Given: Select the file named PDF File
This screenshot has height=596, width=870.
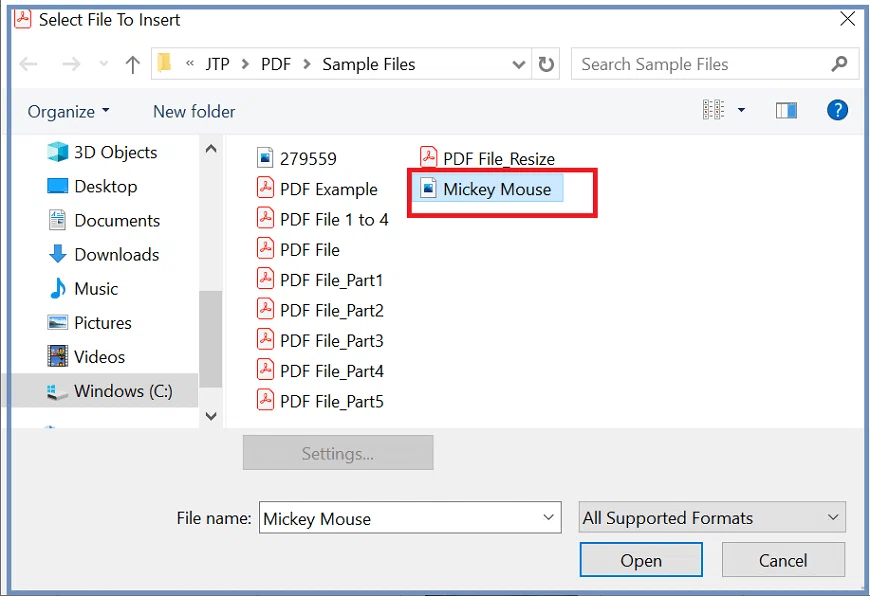Looking at the screenshot, I should [299, 250].
